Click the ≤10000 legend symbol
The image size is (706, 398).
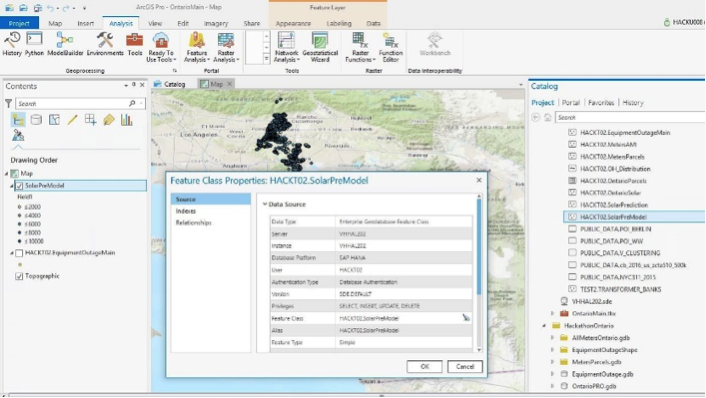tap(19, 241)
